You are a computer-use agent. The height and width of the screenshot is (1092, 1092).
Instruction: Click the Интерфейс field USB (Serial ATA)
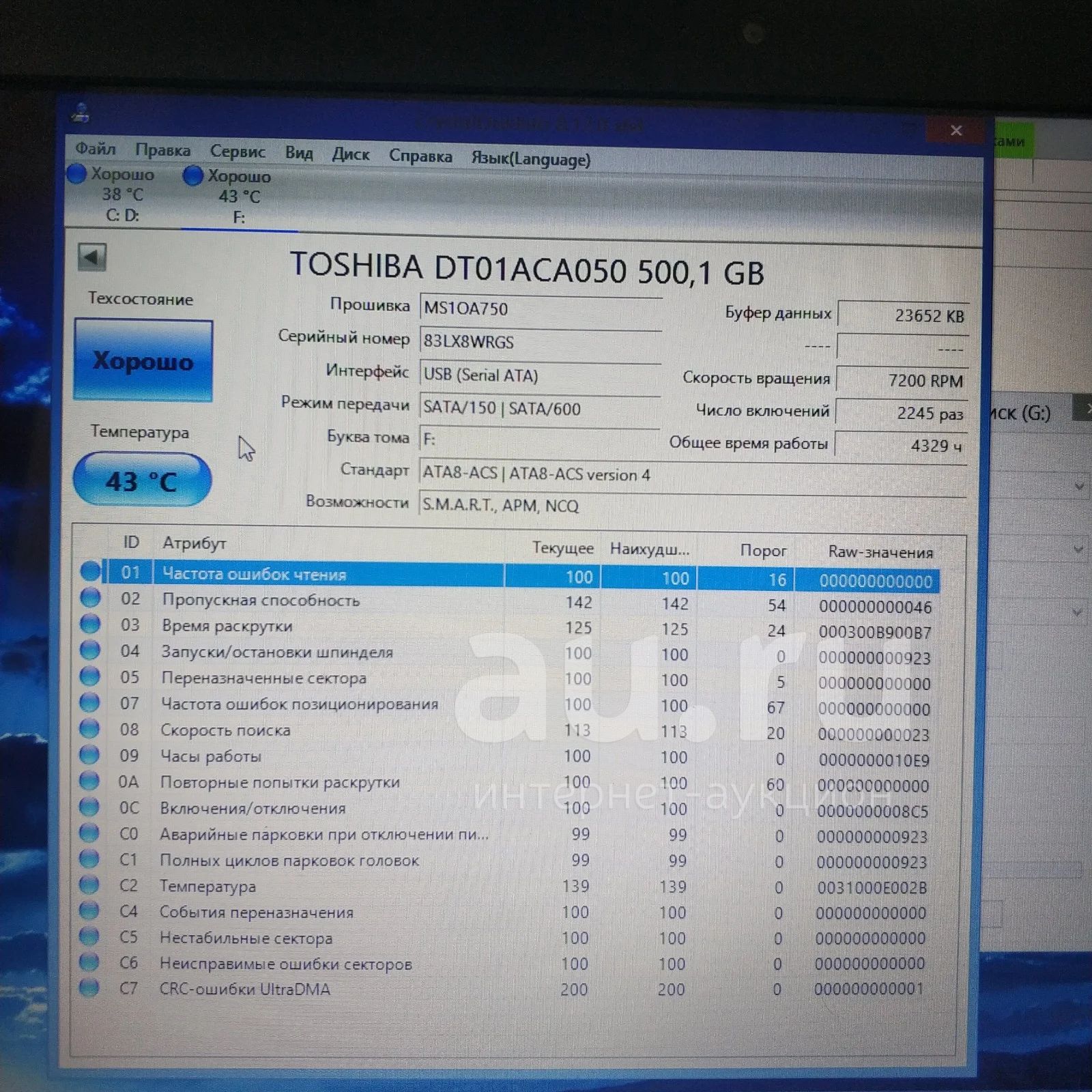pos(540,375)
